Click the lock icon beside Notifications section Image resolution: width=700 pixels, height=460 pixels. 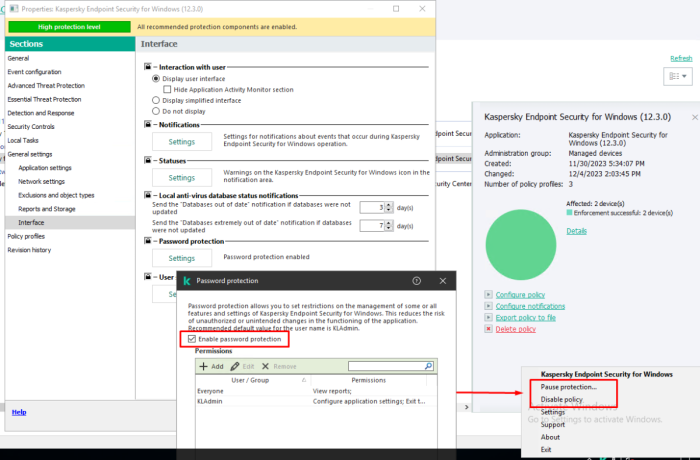[147, 125]
